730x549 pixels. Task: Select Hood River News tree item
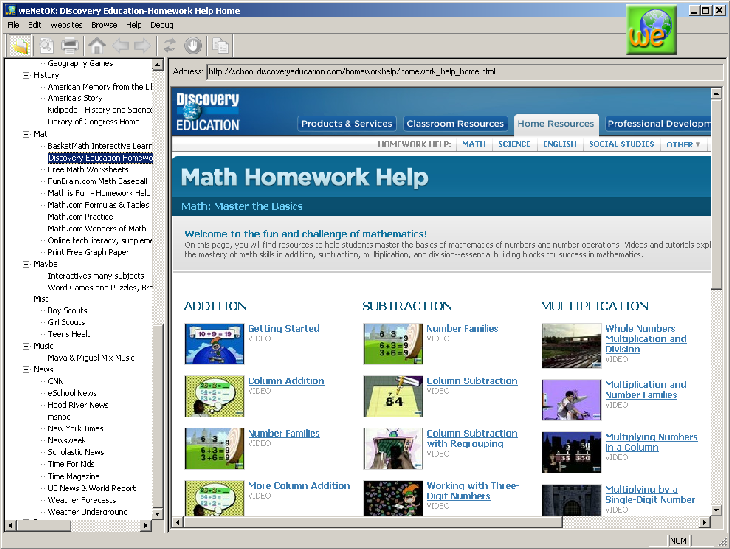coord(78,405)
